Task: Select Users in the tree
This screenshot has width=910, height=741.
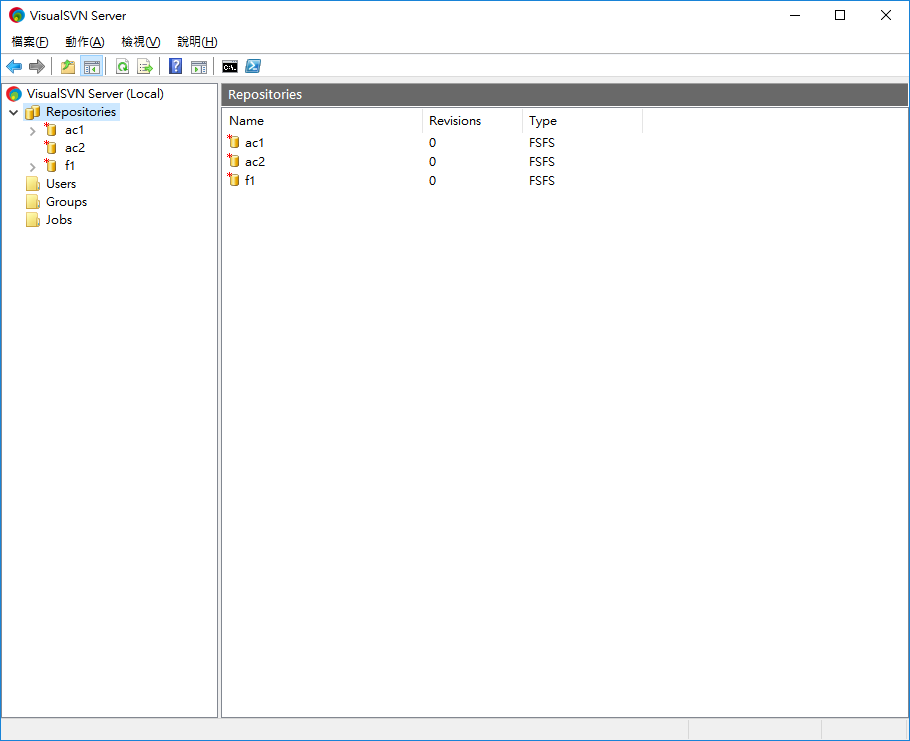Action: (x=61, y=184)
